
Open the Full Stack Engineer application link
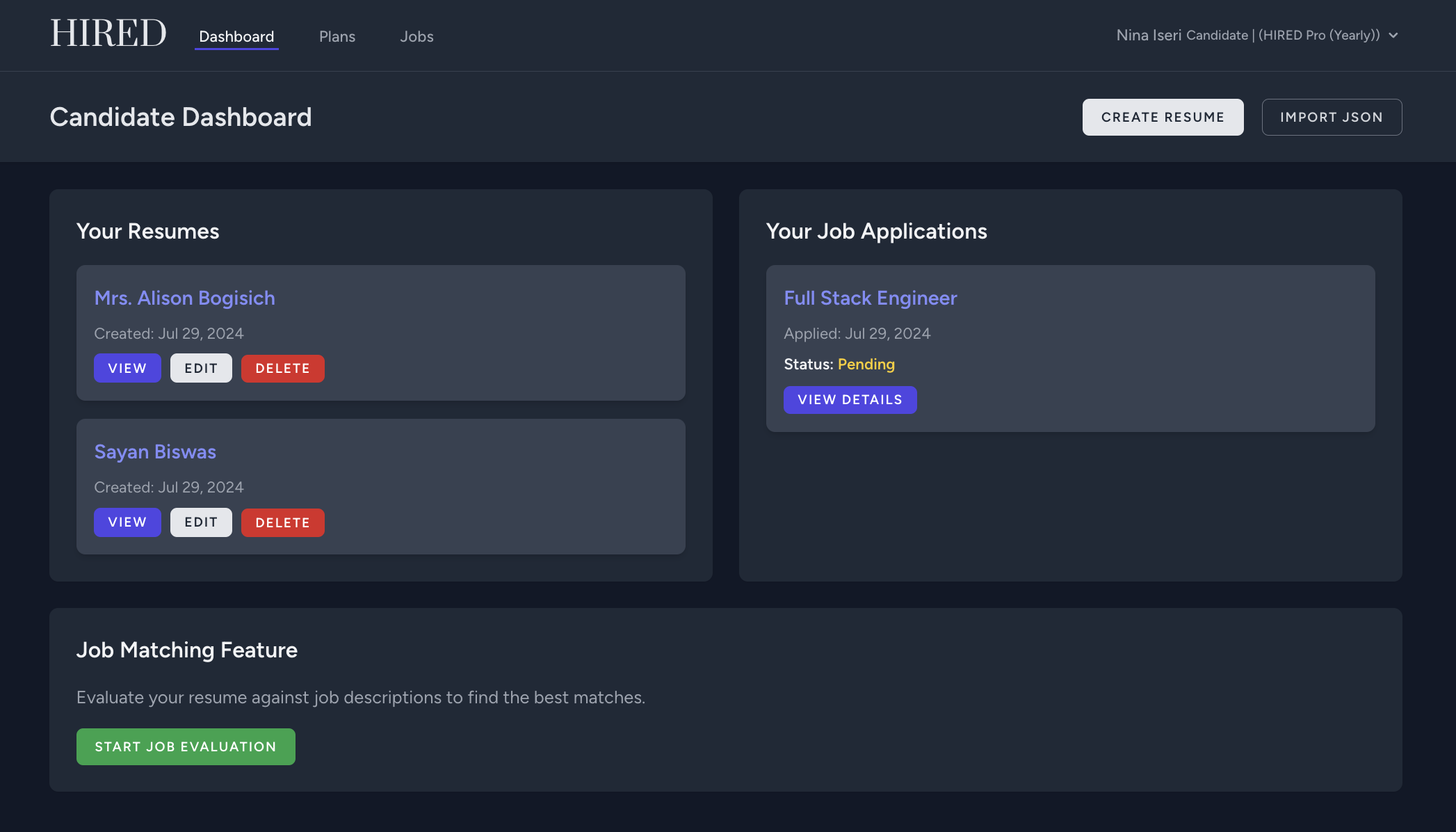point(871,298)
